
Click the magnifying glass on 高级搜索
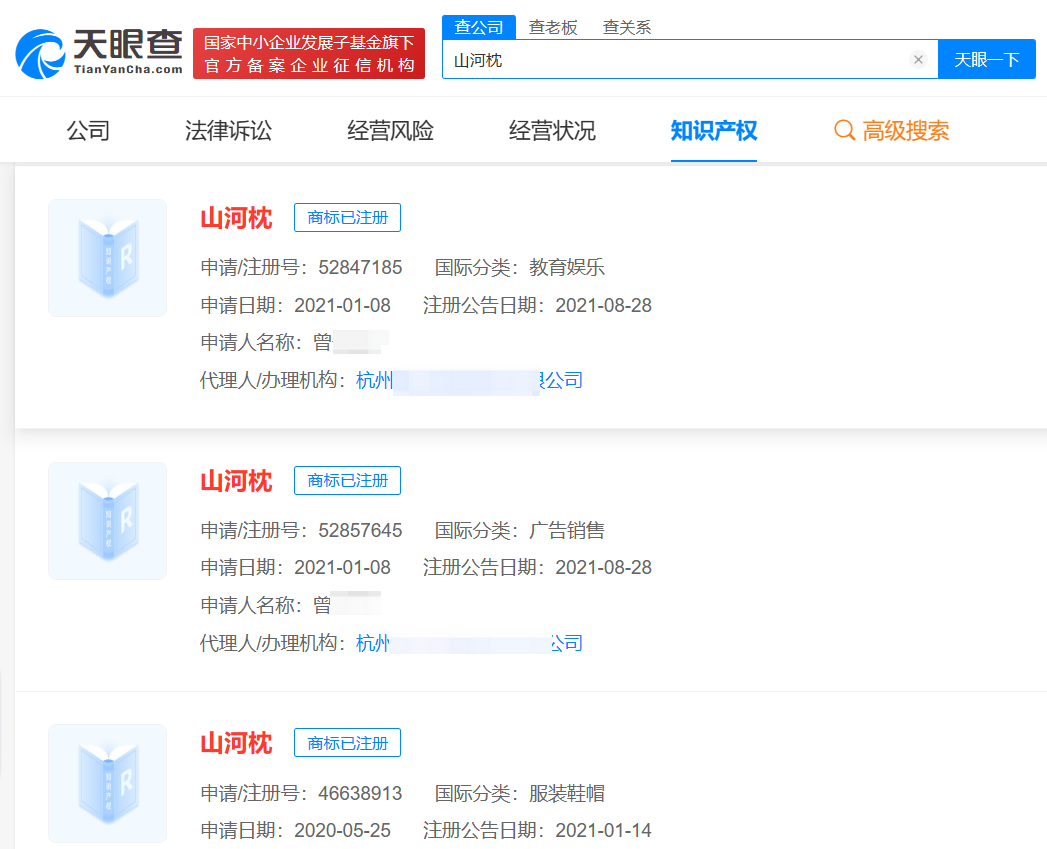844,130
